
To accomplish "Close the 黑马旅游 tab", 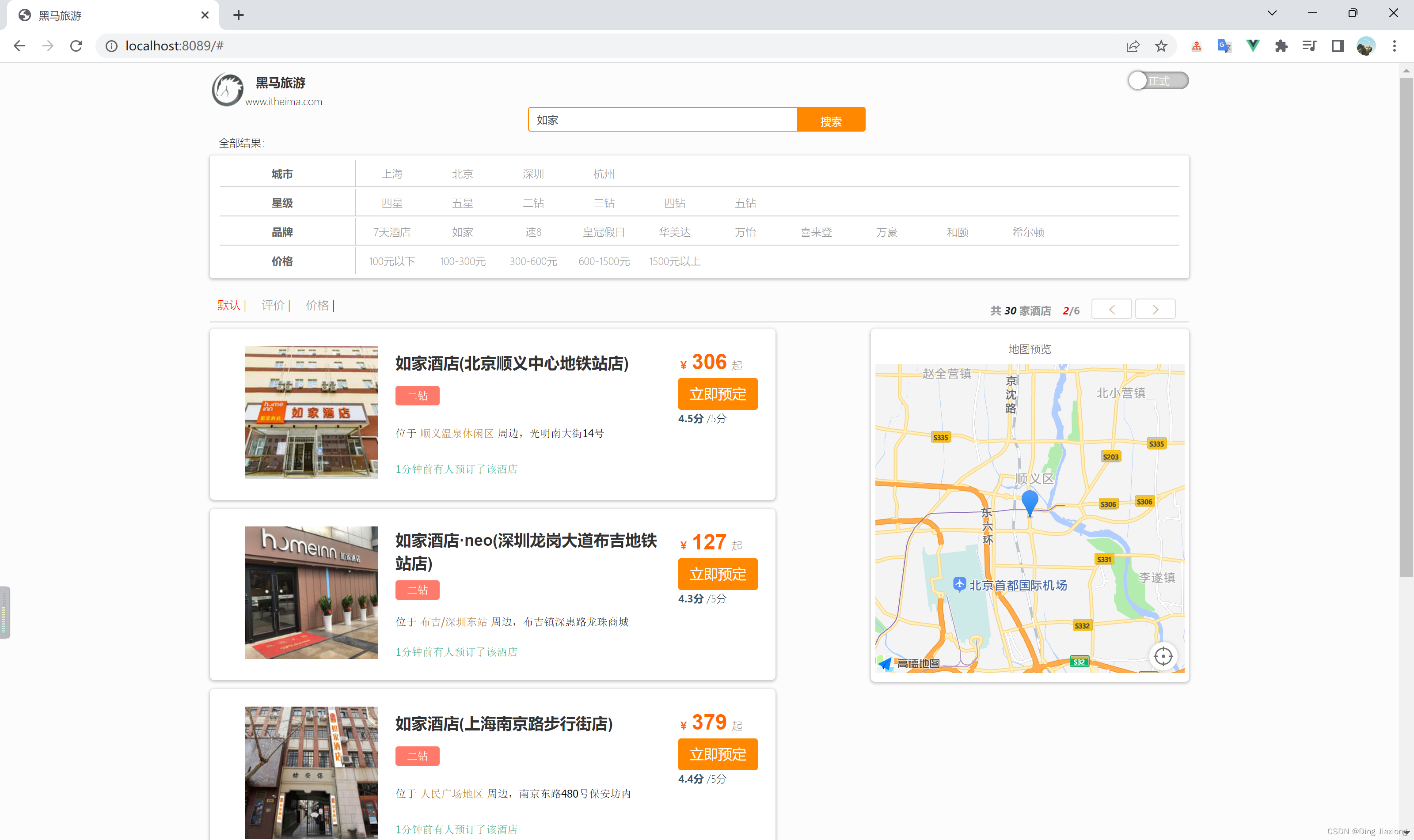I will (205, 15).
